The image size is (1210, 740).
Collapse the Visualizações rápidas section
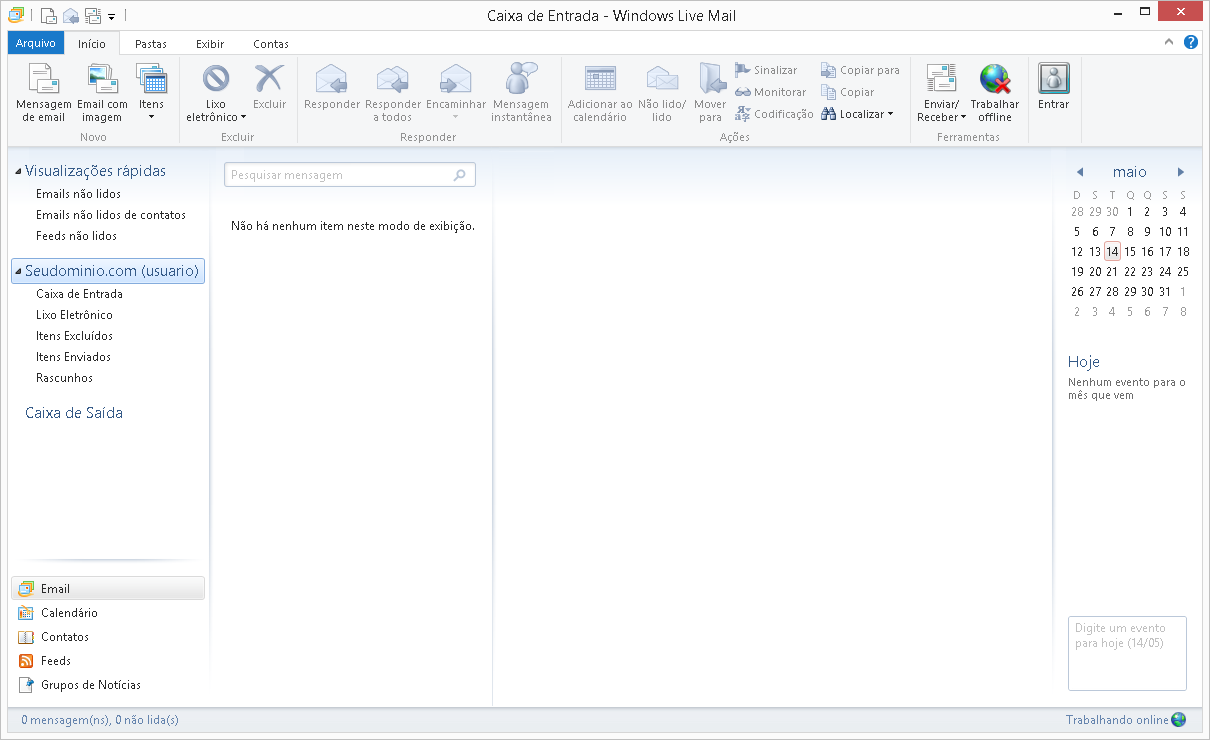pyautogui.click(x=19, y=172)
